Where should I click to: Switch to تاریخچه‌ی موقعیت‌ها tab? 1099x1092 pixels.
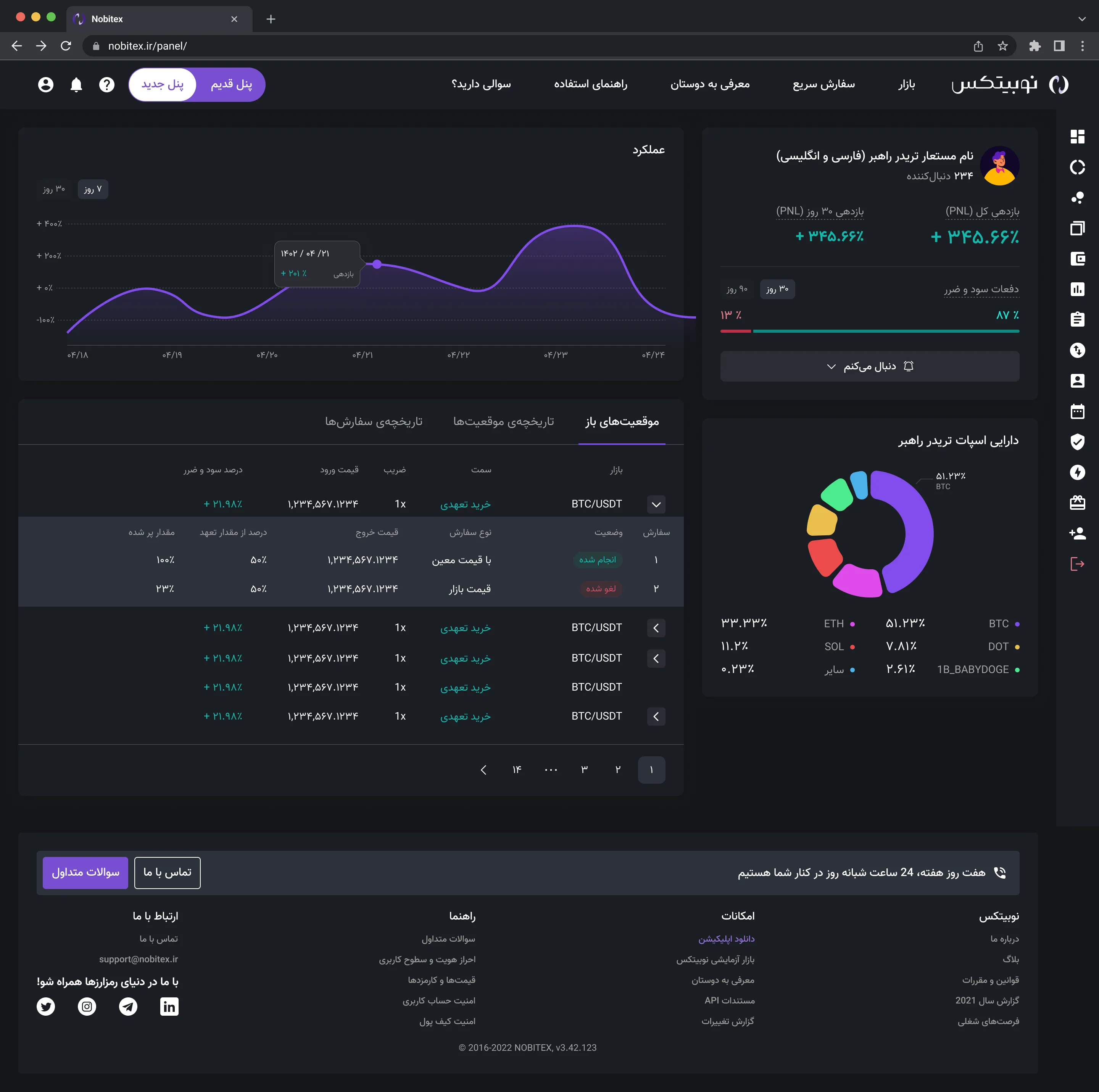[x=503, y=422]
